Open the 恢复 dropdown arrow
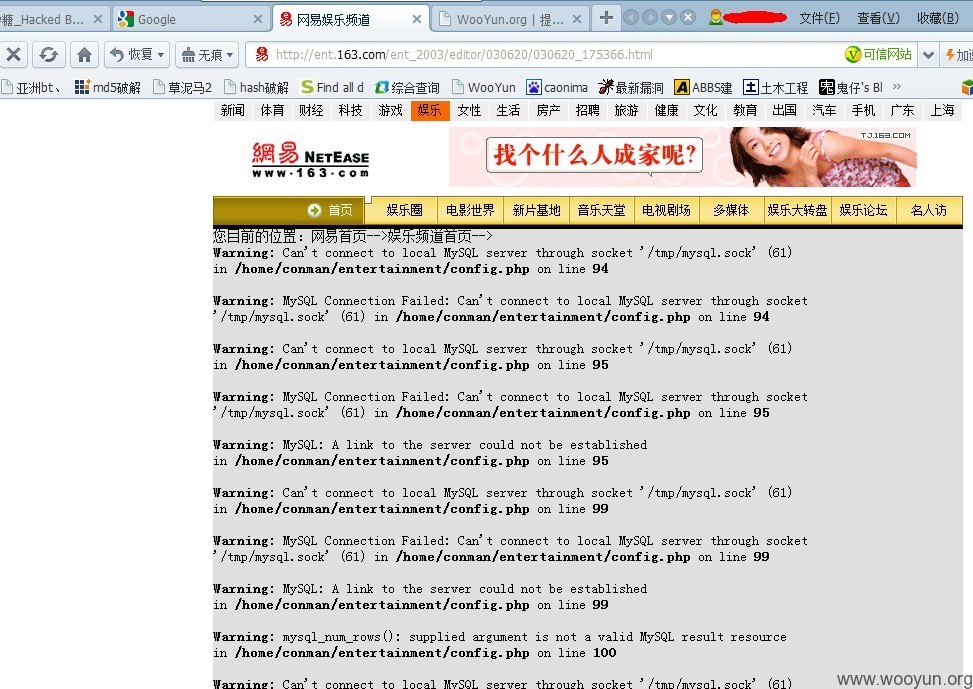973x689 pixels. coord(161,55)
